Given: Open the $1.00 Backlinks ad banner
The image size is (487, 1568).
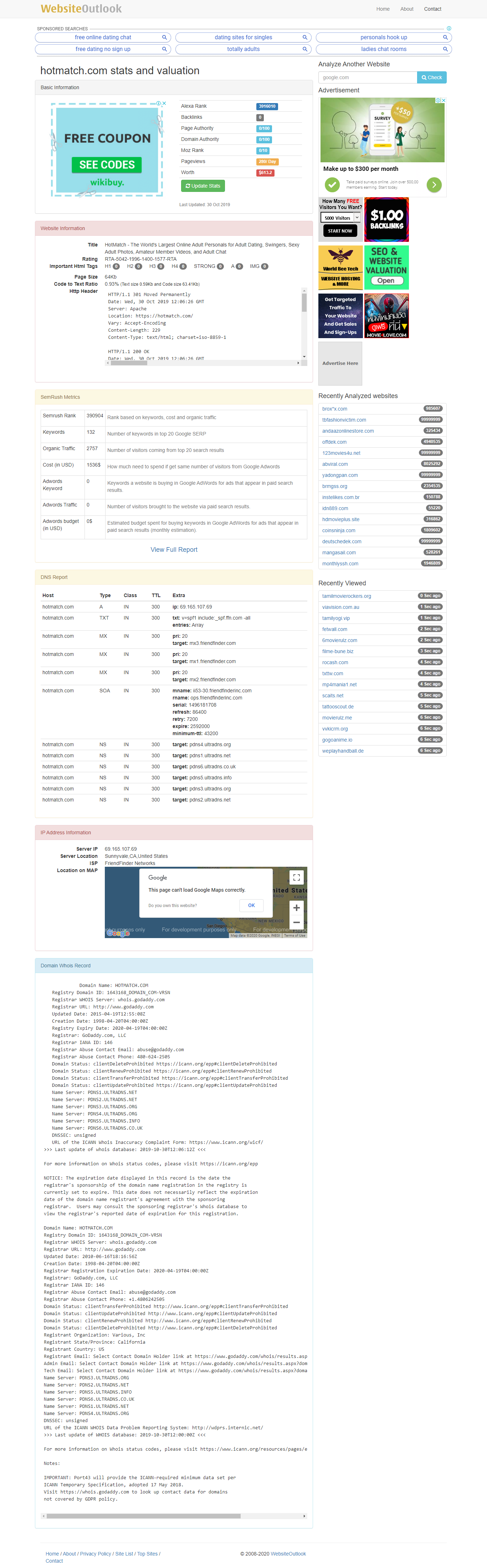Looking at the screenshot, I should pos(386,219).
